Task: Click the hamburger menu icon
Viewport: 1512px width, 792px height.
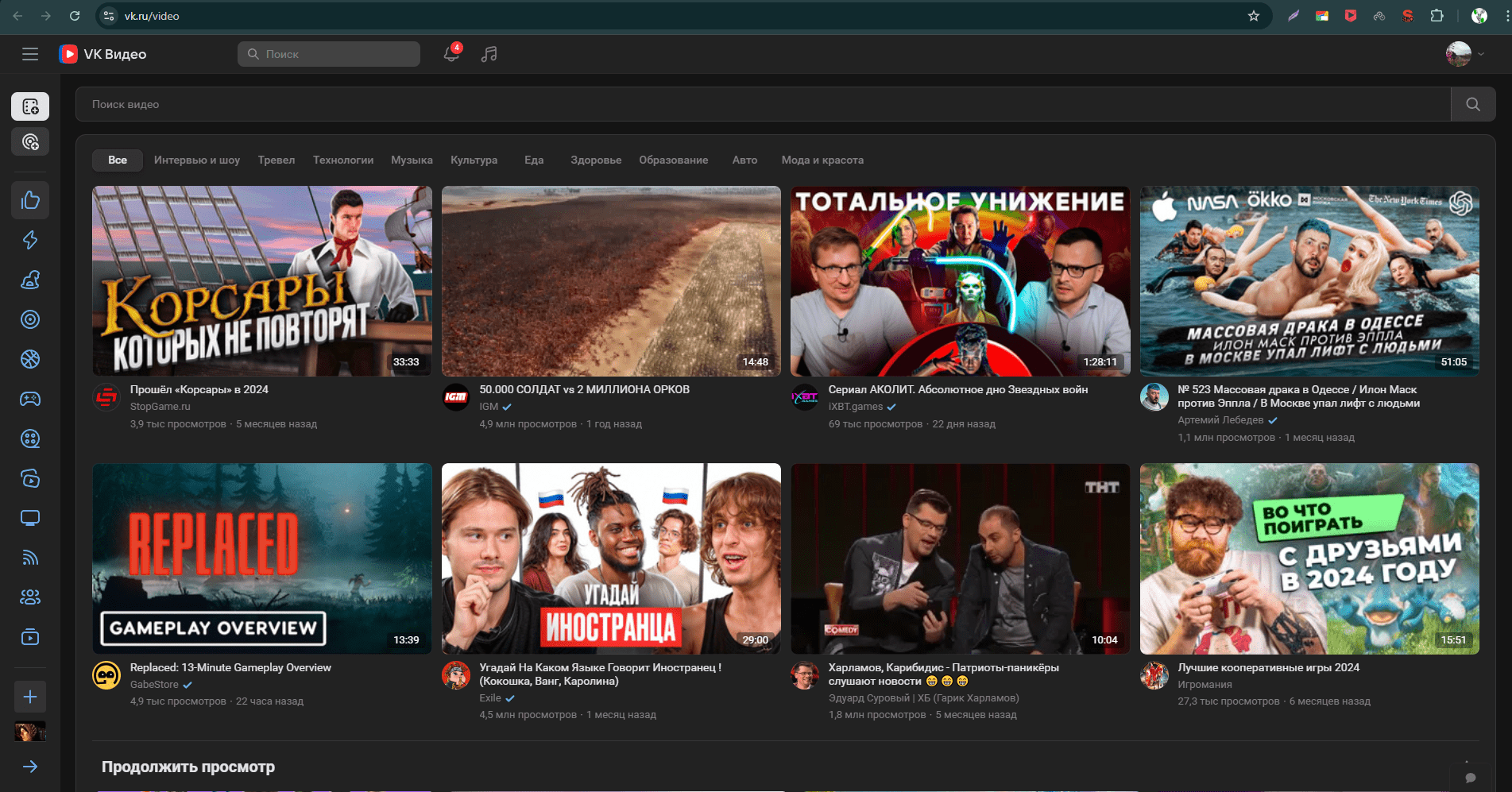Action: (30, 54)
